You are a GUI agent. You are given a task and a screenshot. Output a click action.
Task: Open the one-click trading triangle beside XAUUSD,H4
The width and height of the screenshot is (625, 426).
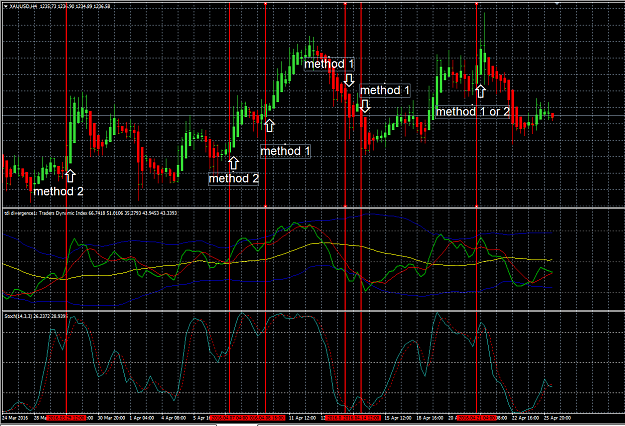pos(5,6)
